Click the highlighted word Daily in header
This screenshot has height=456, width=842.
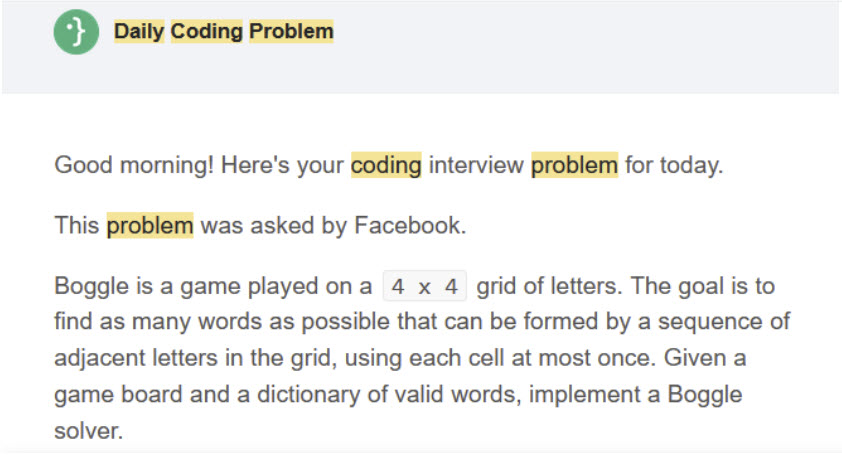(139, 31)
